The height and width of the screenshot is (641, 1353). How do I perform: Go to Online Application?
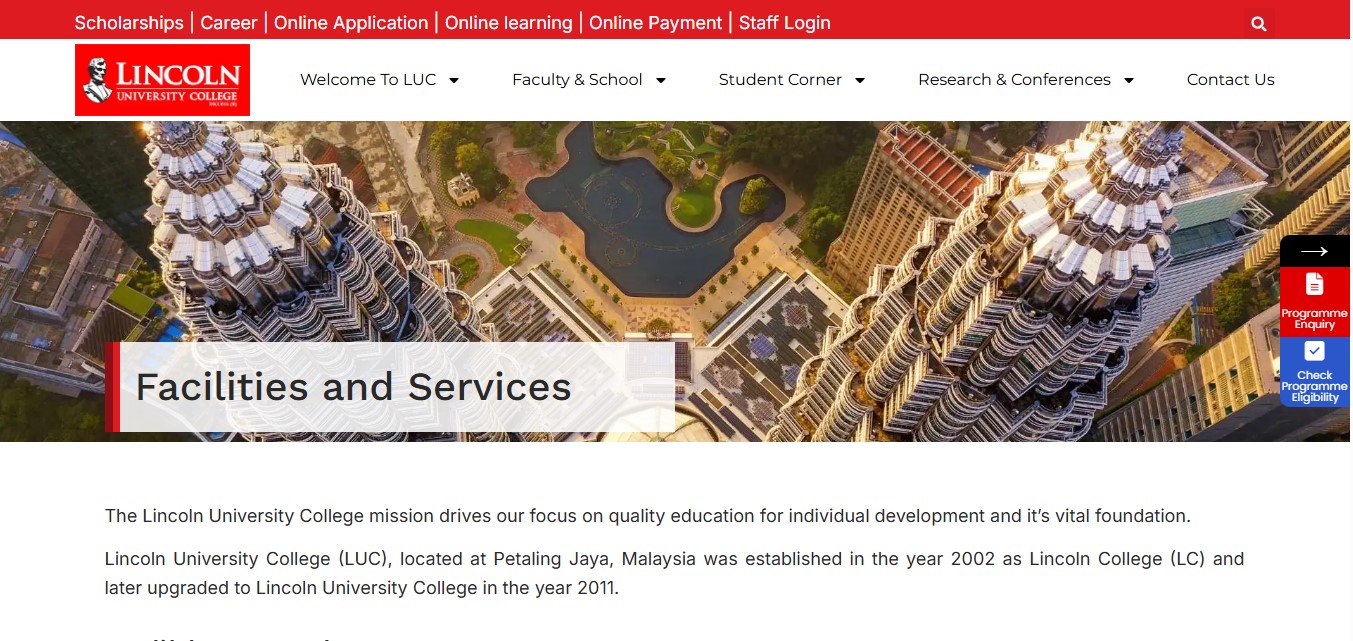click(351, 22)
